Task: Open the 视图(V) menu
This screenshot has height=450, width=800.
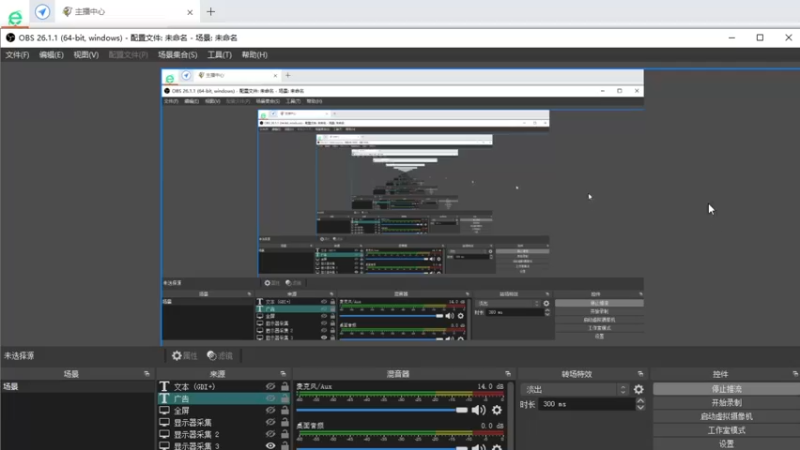Action: click(x=86, y=55)
